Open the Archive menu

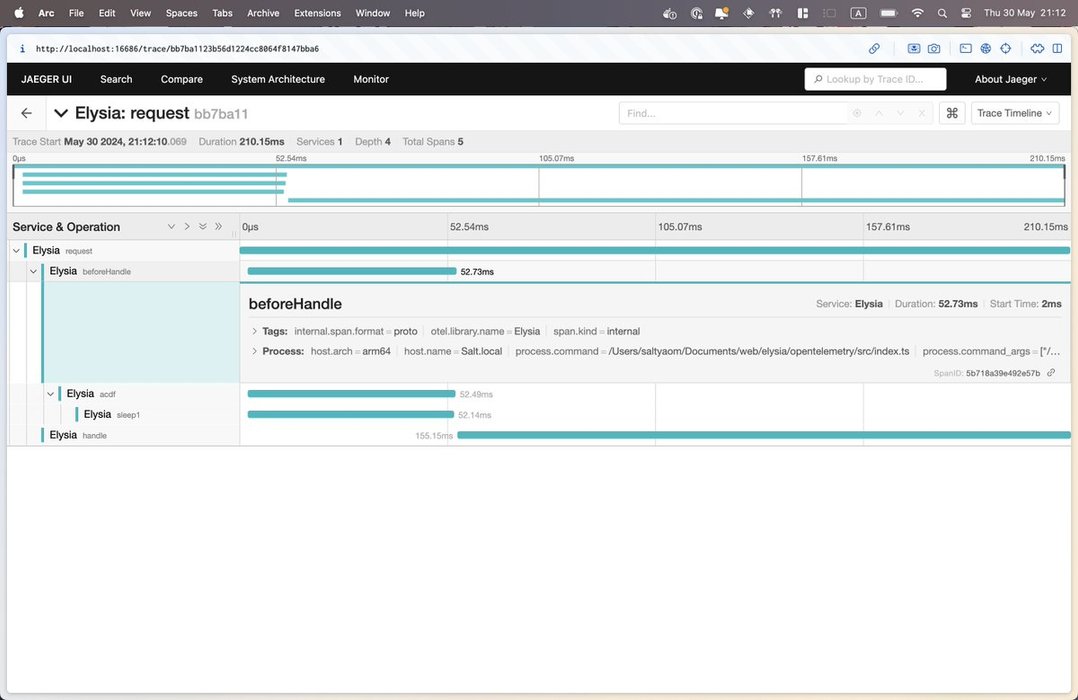coord(263,13)
